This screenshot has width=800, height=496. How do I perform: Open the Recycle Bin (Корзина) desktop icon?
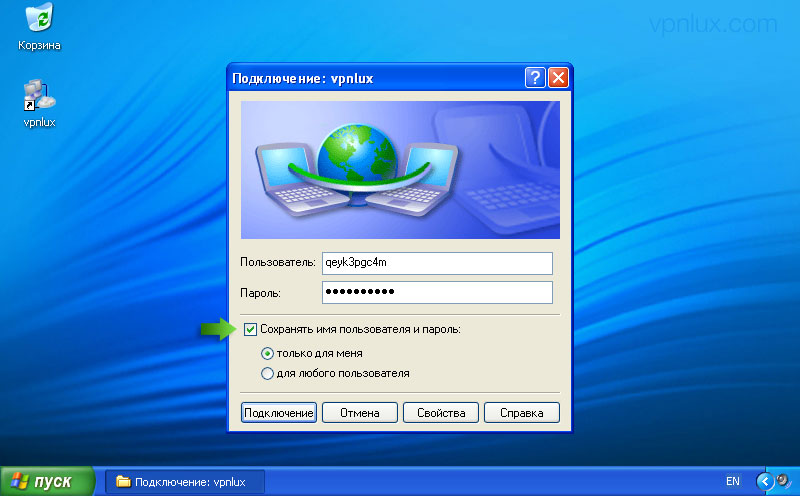39,26
